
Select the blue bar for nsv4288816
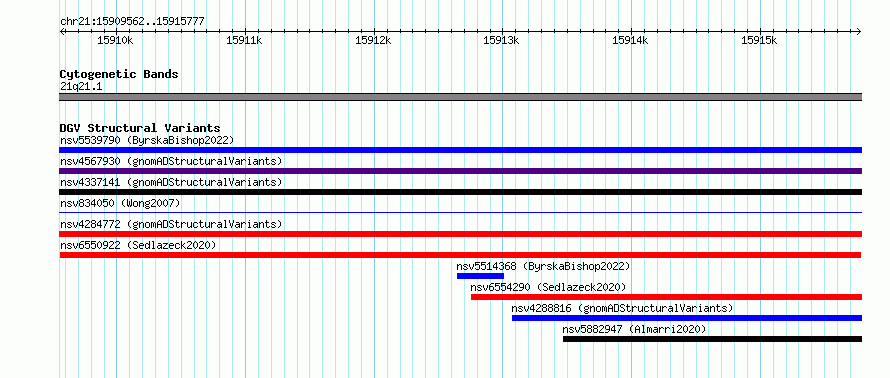coord(687,318)
